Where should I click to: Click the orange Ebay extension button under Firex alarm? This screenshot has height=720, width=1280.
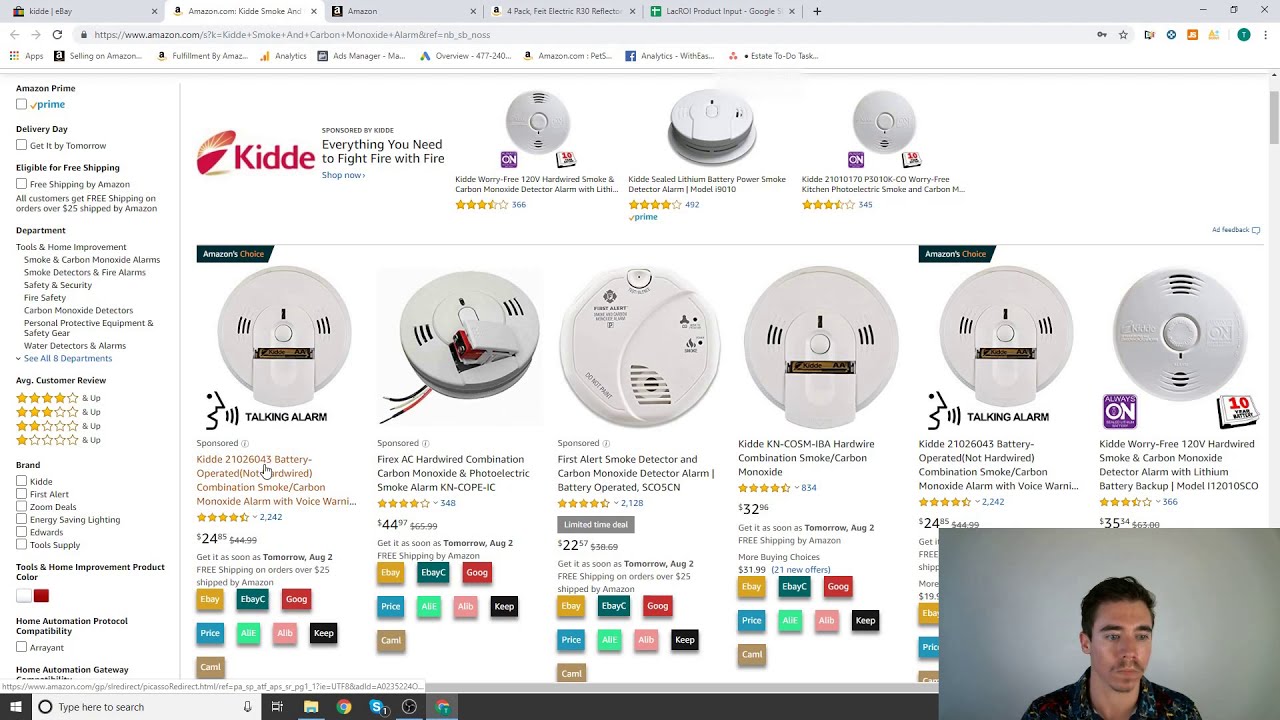coord(390,573)
